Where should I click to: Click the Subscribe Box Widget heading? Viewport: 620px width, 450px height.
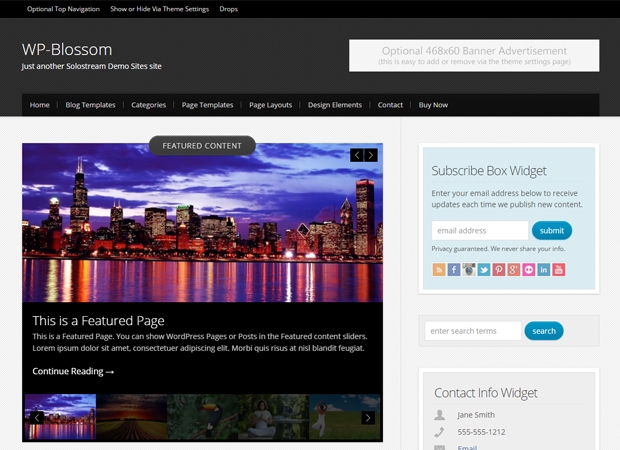[489, 171]
